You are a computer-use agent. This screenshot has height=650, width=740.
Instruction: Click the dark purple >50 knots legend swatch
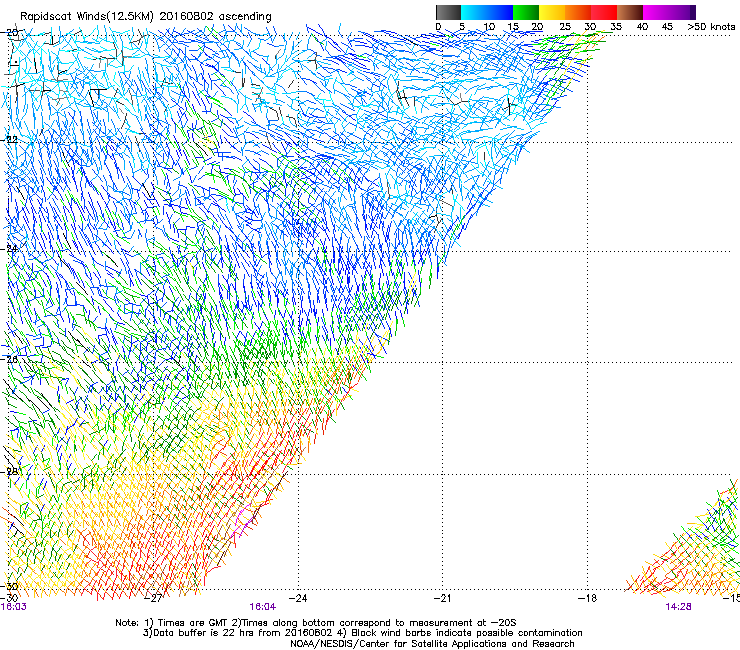[692, 12]
